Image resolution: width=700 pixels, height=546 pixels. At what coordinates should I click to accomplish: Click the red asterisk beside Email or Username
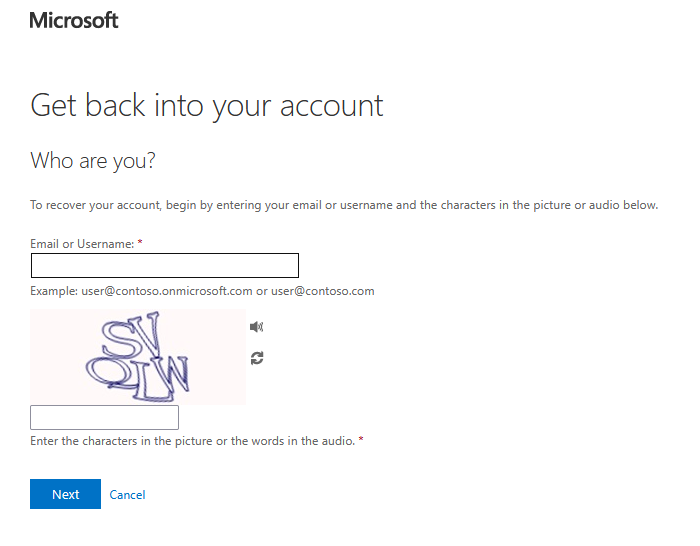click(x=140, y=243)
